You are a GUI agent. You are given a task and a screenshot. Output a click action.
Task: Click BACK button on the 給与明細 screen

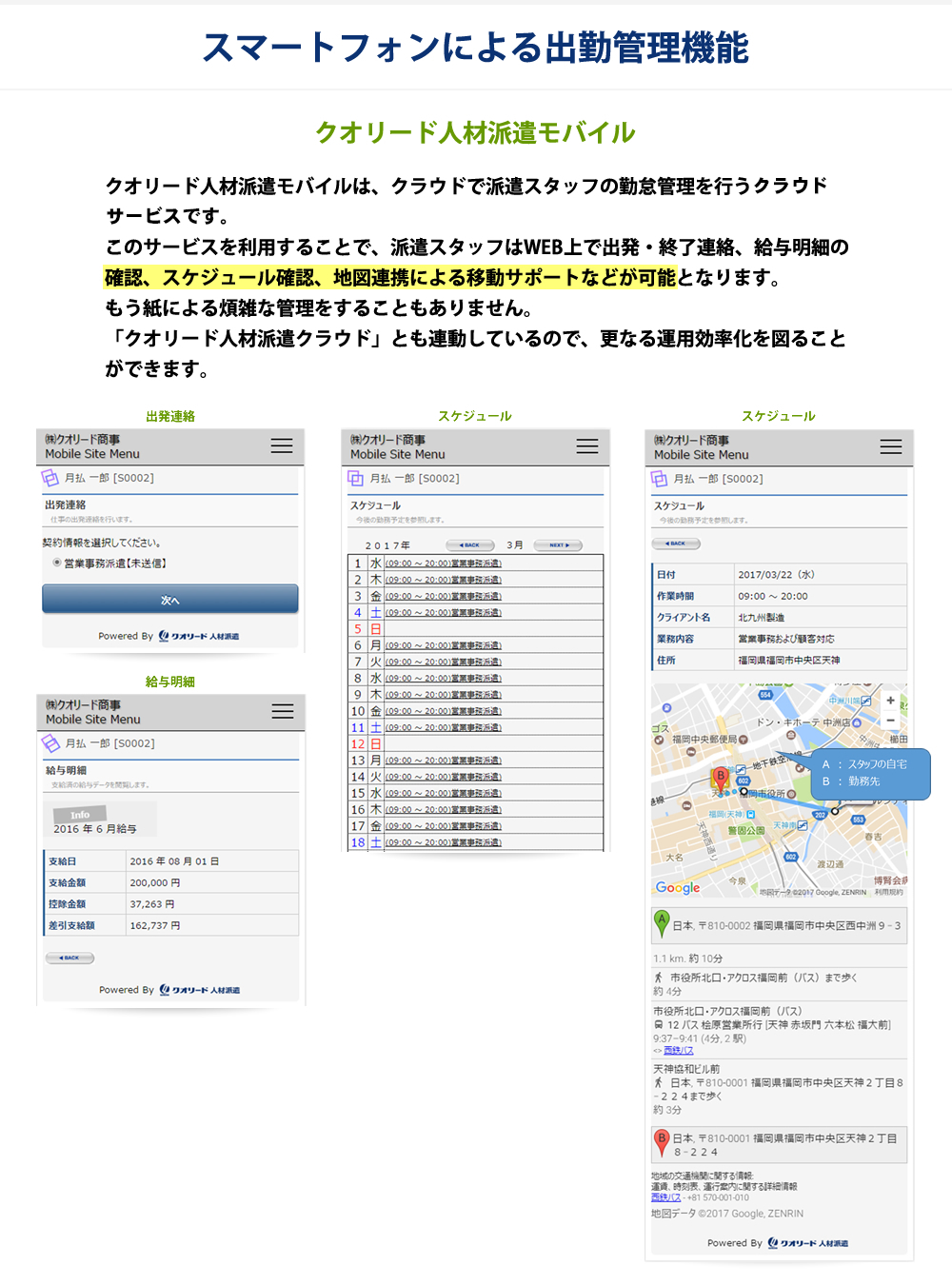pos(70,958)
